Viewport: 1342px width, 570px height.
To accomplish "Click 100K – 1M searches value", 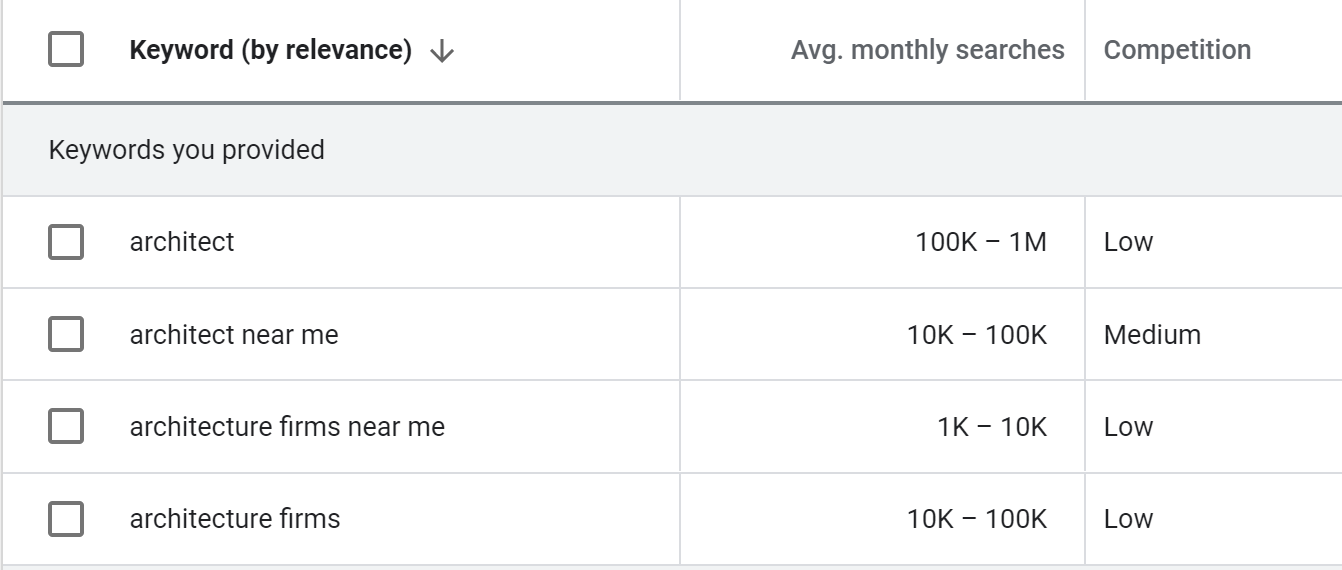I will tap(980, 242).
